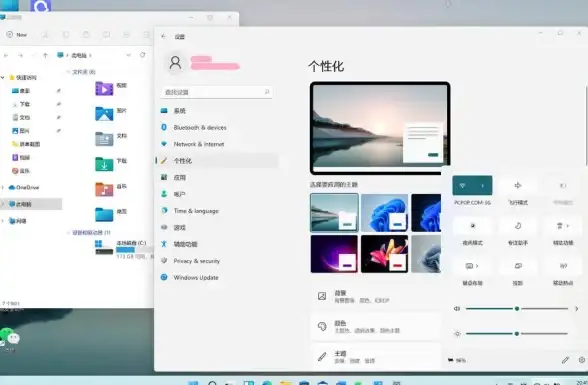Click the user account avatar in Settings
The image size is (588, 385).
[175, 63]
